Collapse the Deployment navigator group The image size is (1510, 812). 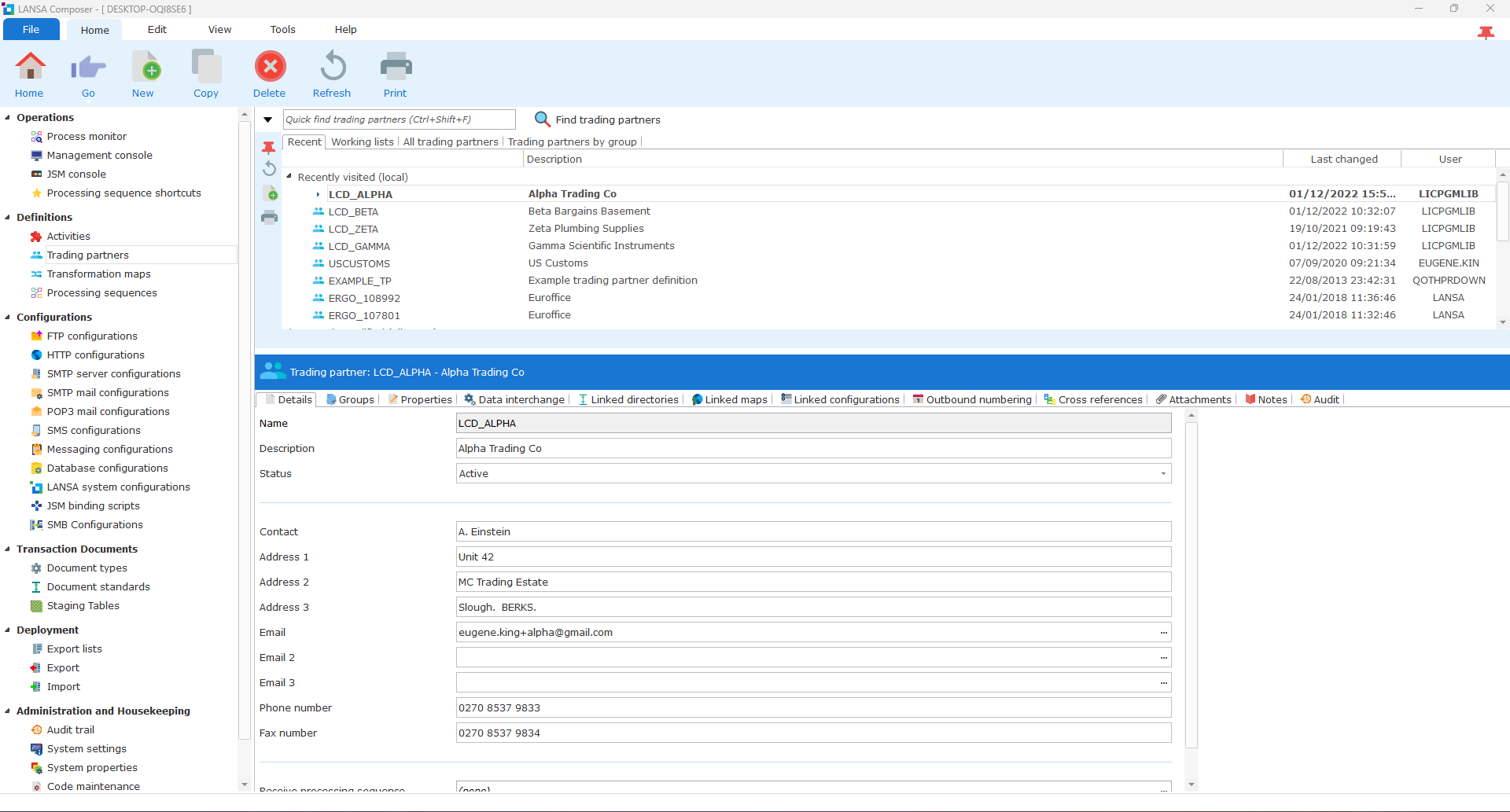pos(8,630)
